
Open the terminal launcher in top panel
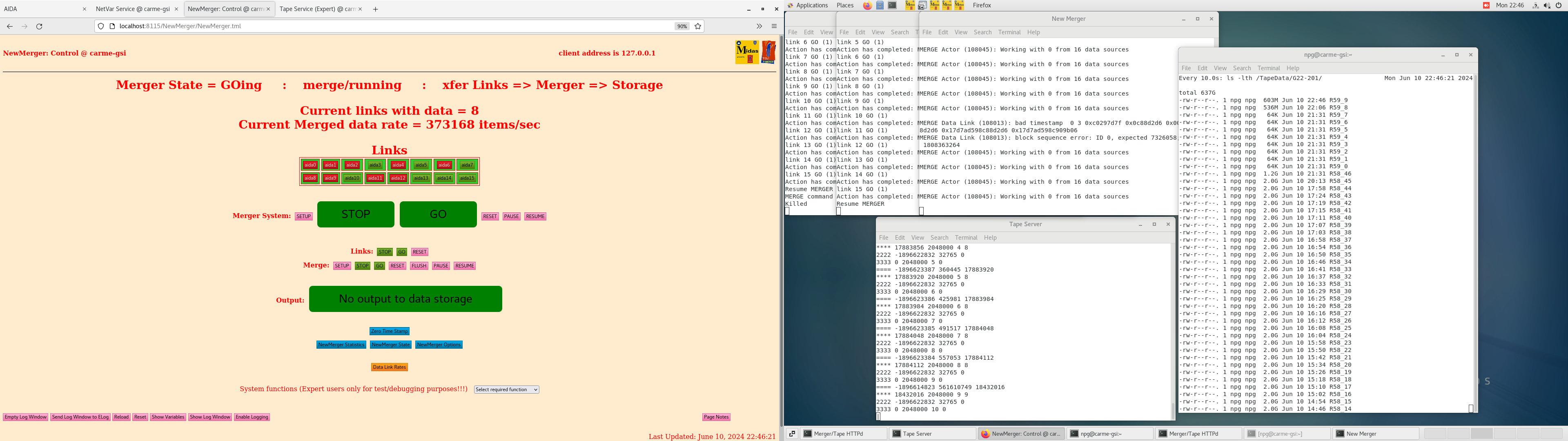892,5
